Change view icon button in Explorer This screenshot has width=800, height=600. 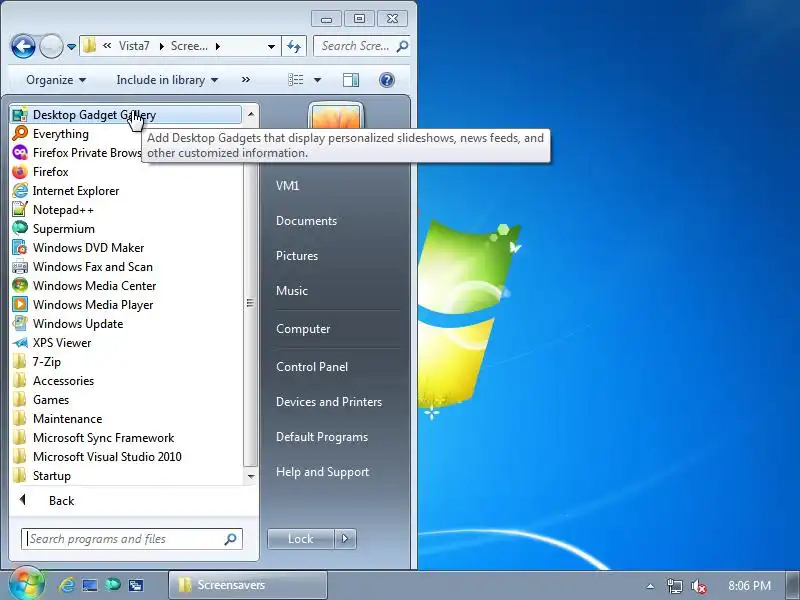coord(296,80)
